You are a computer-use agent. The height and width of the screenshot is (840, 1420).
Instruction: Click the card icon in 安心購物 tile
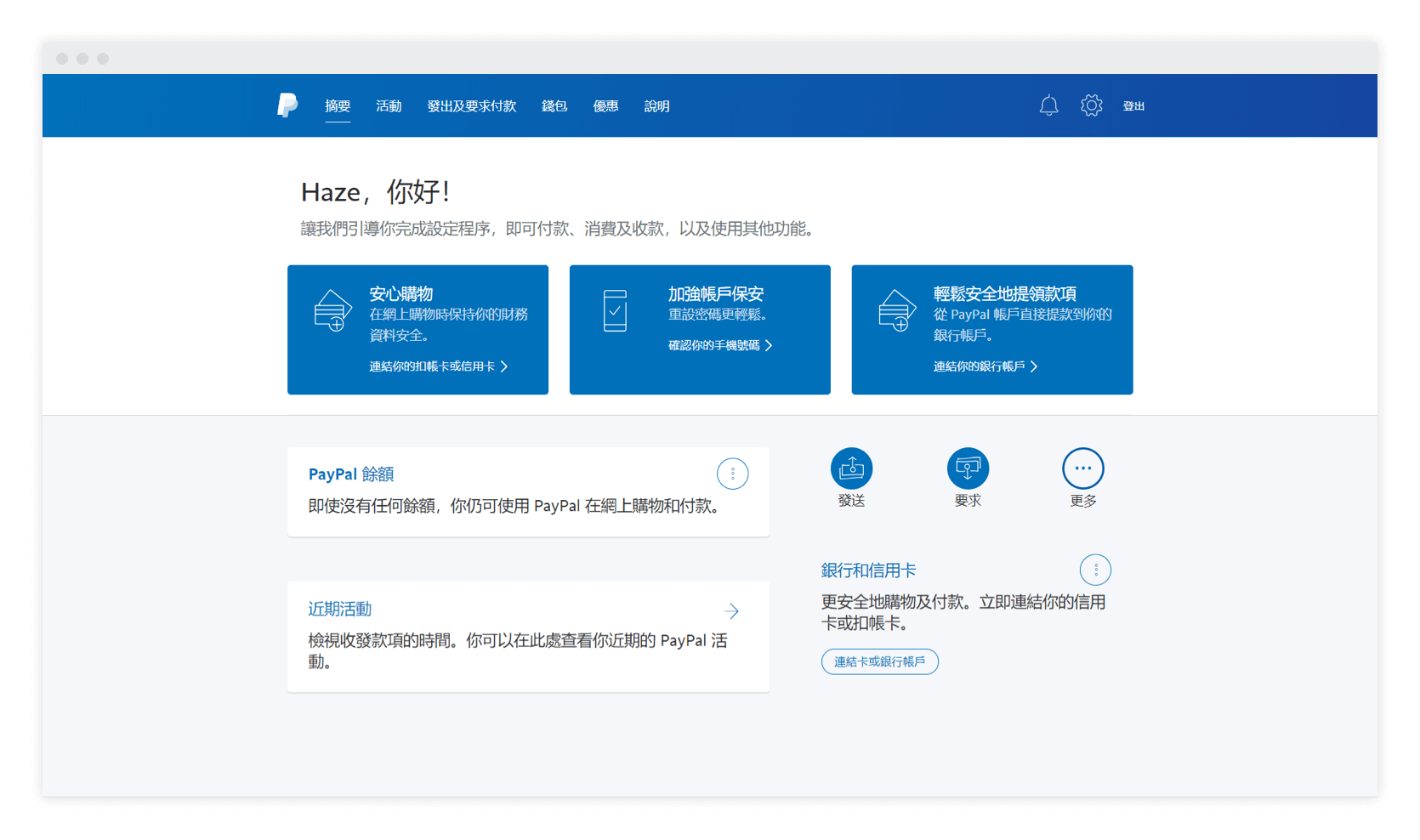pyautogui.click(x=332, y=311)
